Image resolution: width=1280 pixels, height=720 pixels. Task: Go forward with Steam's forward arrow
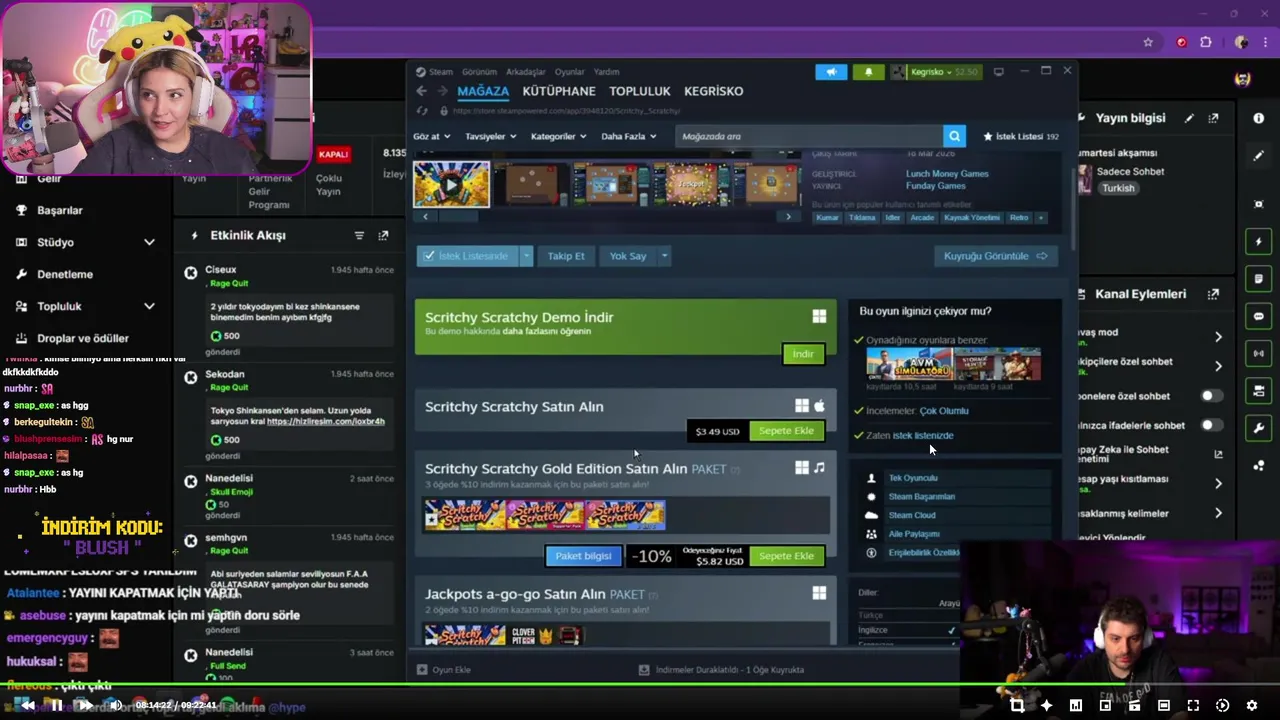point(442,91)
